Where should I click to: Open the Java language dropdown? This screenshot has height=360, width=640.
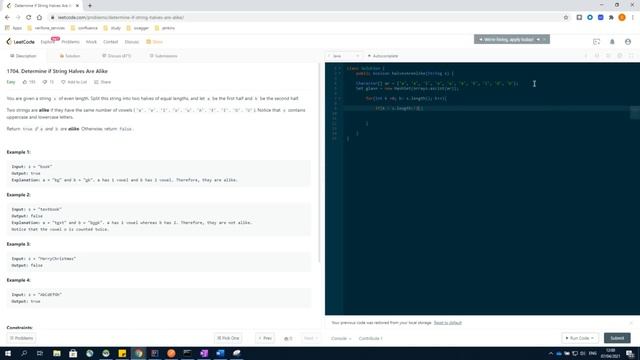(344, 56)
